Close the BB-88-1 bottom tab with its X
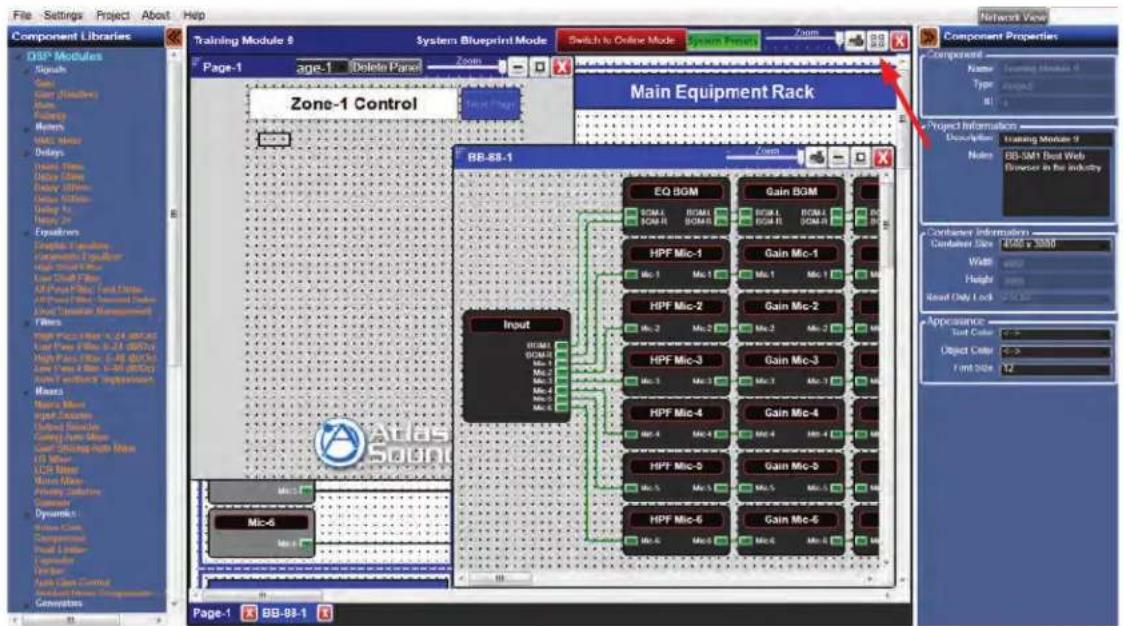The image size is (1123, 626). pos(324,613)
